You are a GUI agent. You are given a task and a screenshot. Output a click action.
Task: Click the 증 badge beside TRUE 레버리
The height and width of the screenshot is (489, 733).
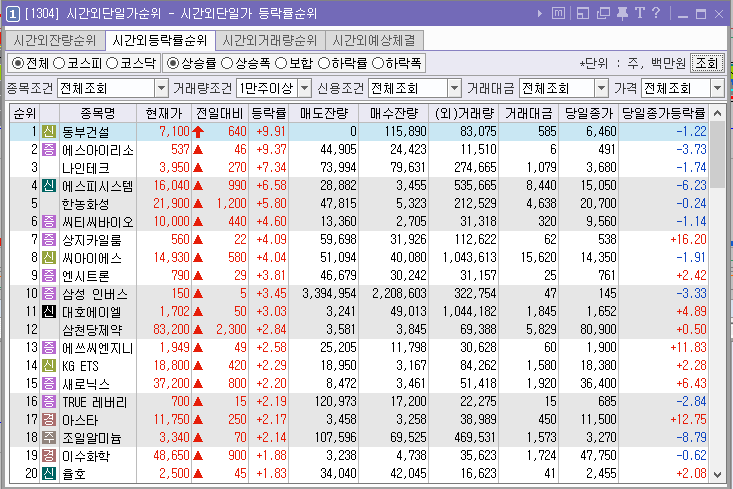pos(49,402)
